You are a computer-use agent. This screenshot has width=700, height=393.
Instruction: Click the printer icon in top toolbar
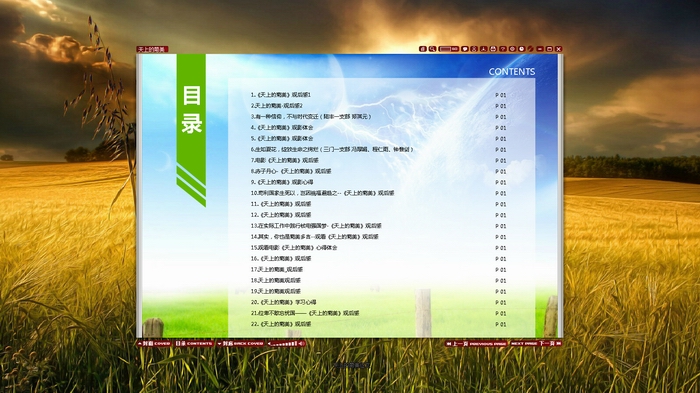coord(493,49)
